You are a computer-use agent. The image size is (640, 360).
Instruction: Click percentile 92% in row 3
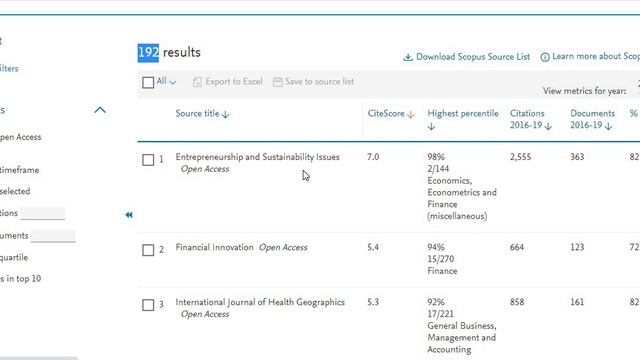tap(436, 302)
